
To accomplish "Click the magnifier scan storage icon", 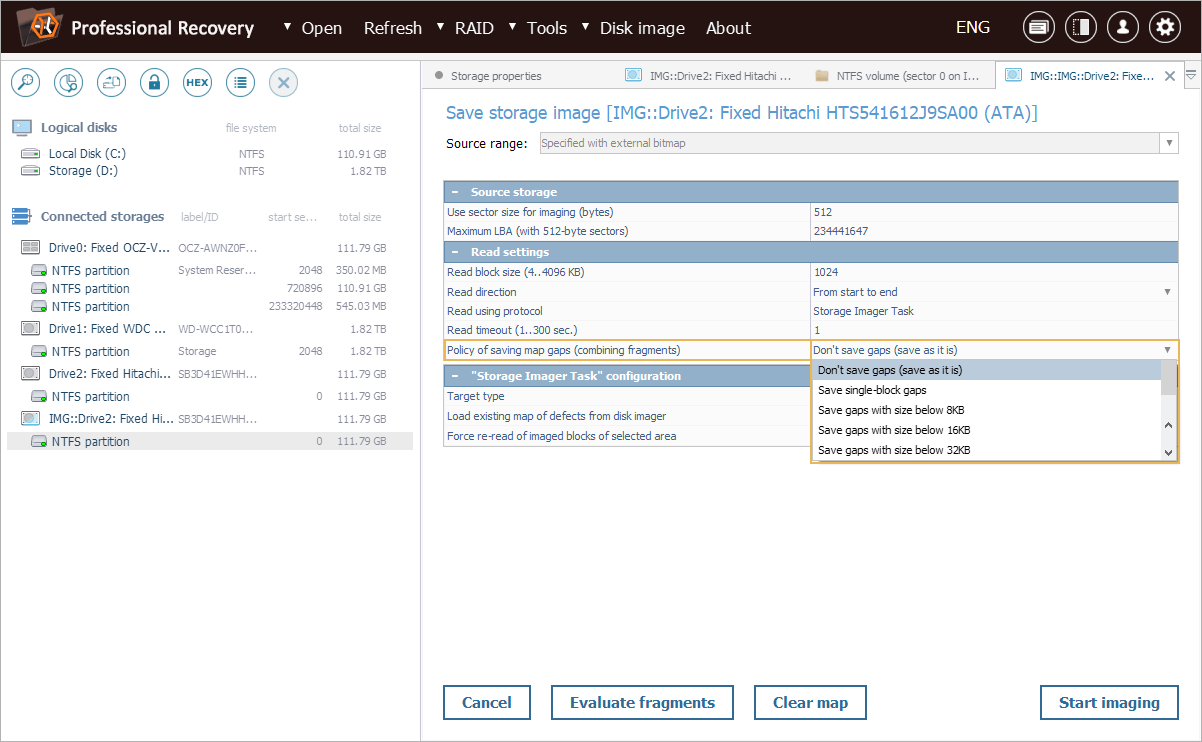I will [x=25, y=83].
